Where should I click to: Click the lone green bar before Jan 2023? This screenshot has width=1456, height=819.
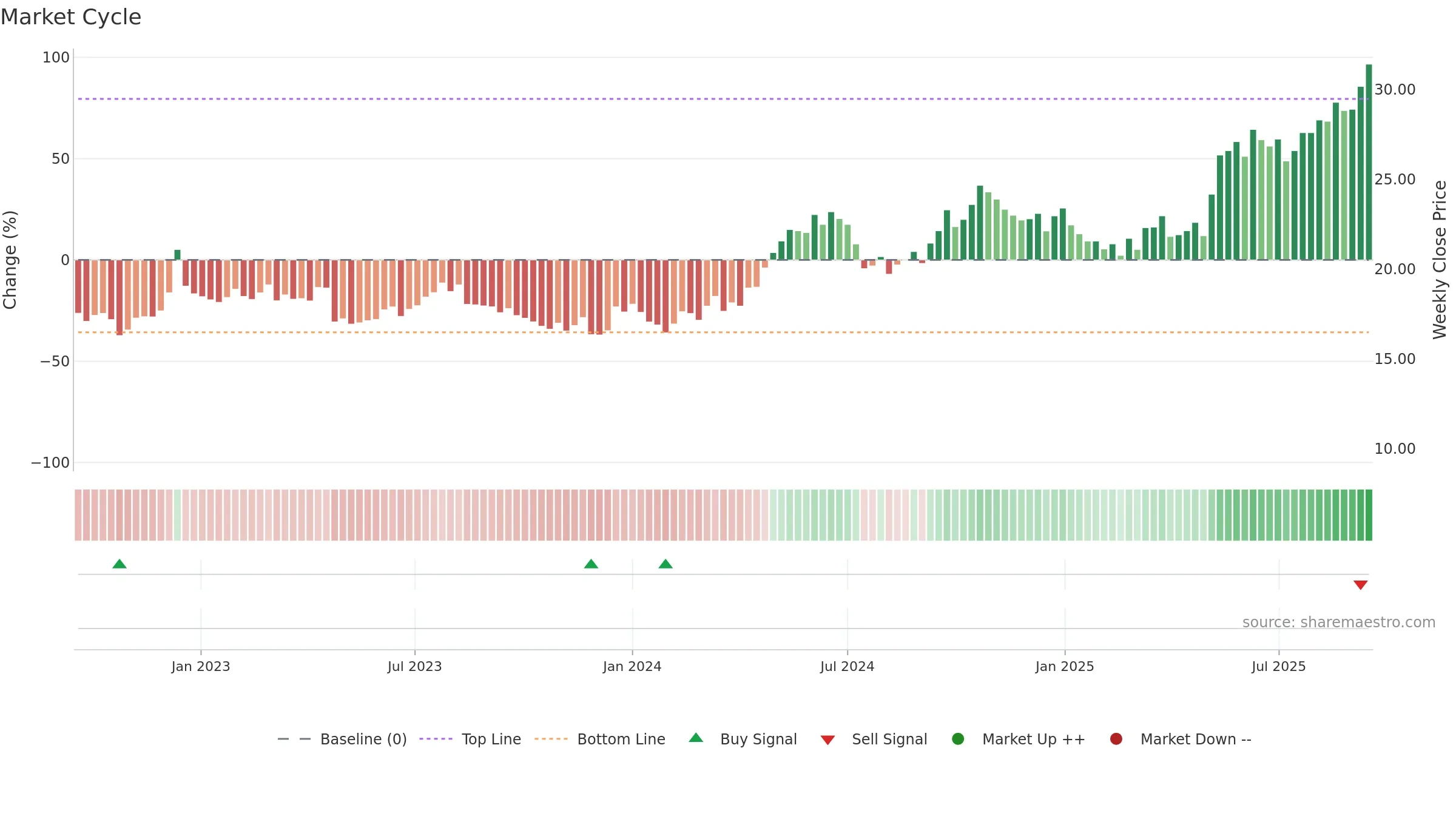177,255
